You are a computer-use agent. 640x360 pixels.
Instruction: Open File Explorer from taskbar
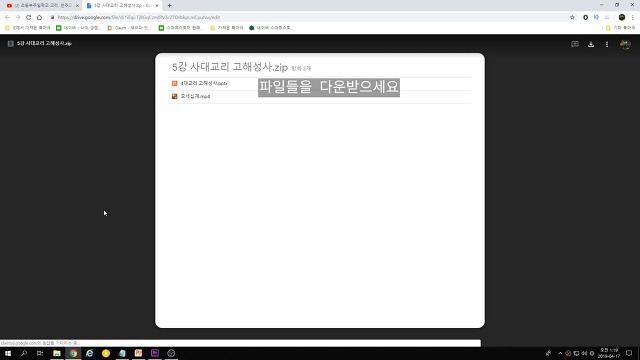(x=57, y=353)
